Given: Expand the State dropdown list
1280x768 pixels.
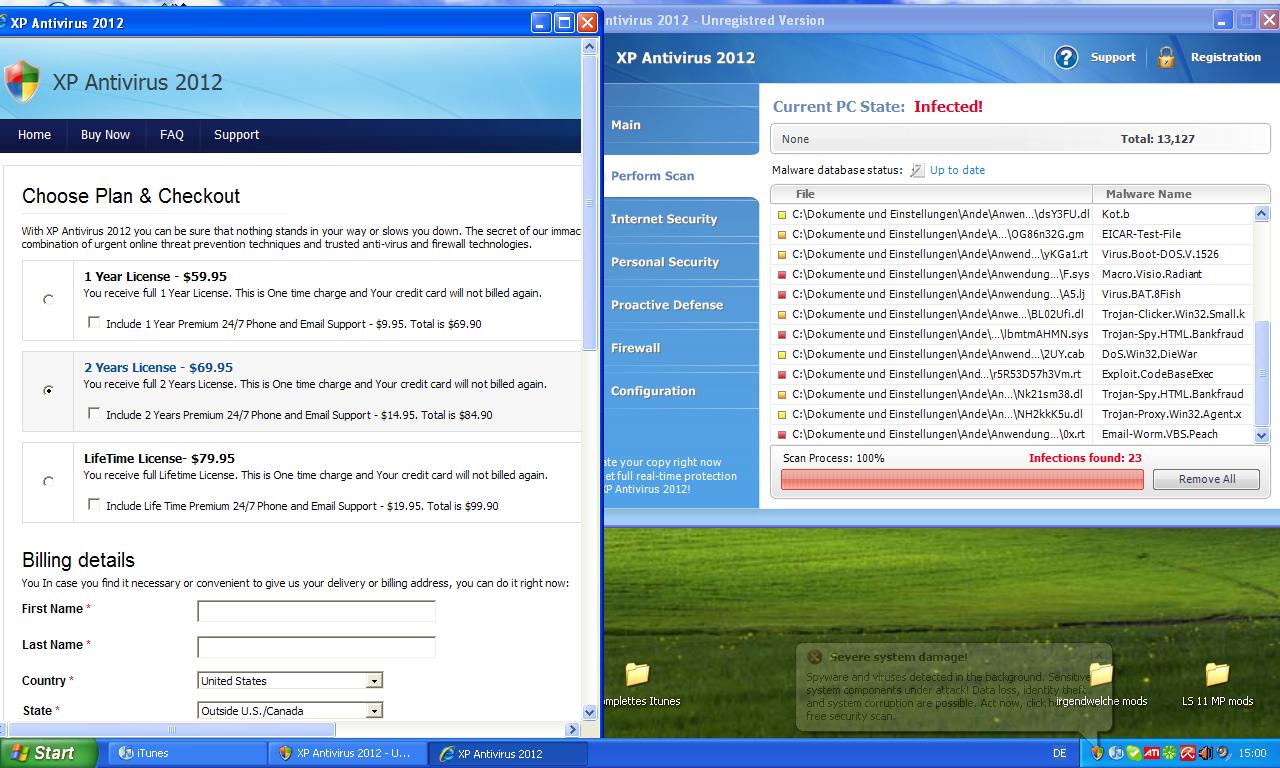Looking at the screenshot, I should tap(374, 711).
